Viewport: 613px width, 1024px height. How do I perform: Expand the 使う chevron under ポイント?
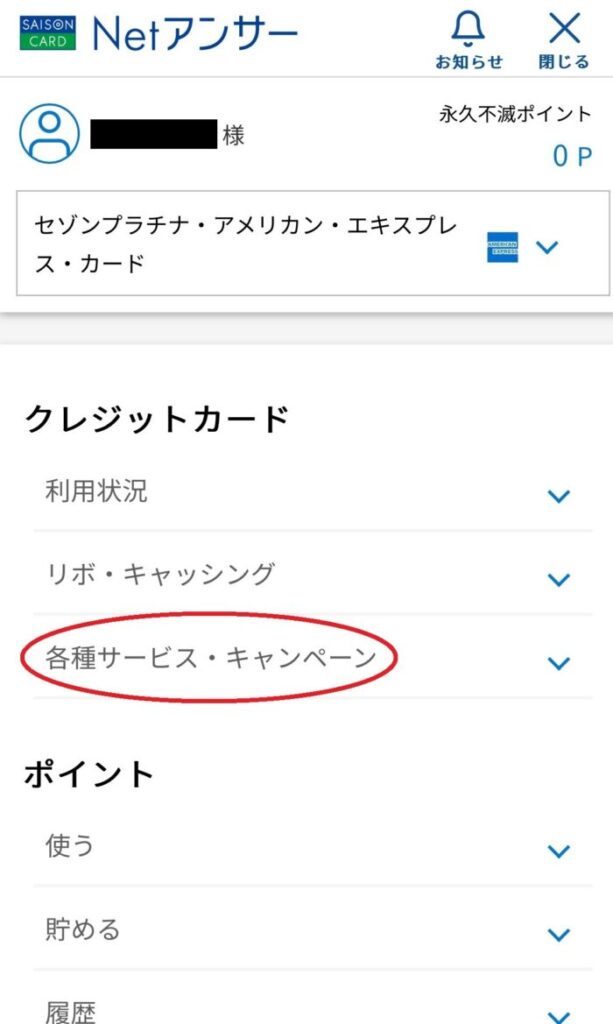point(559,851)
